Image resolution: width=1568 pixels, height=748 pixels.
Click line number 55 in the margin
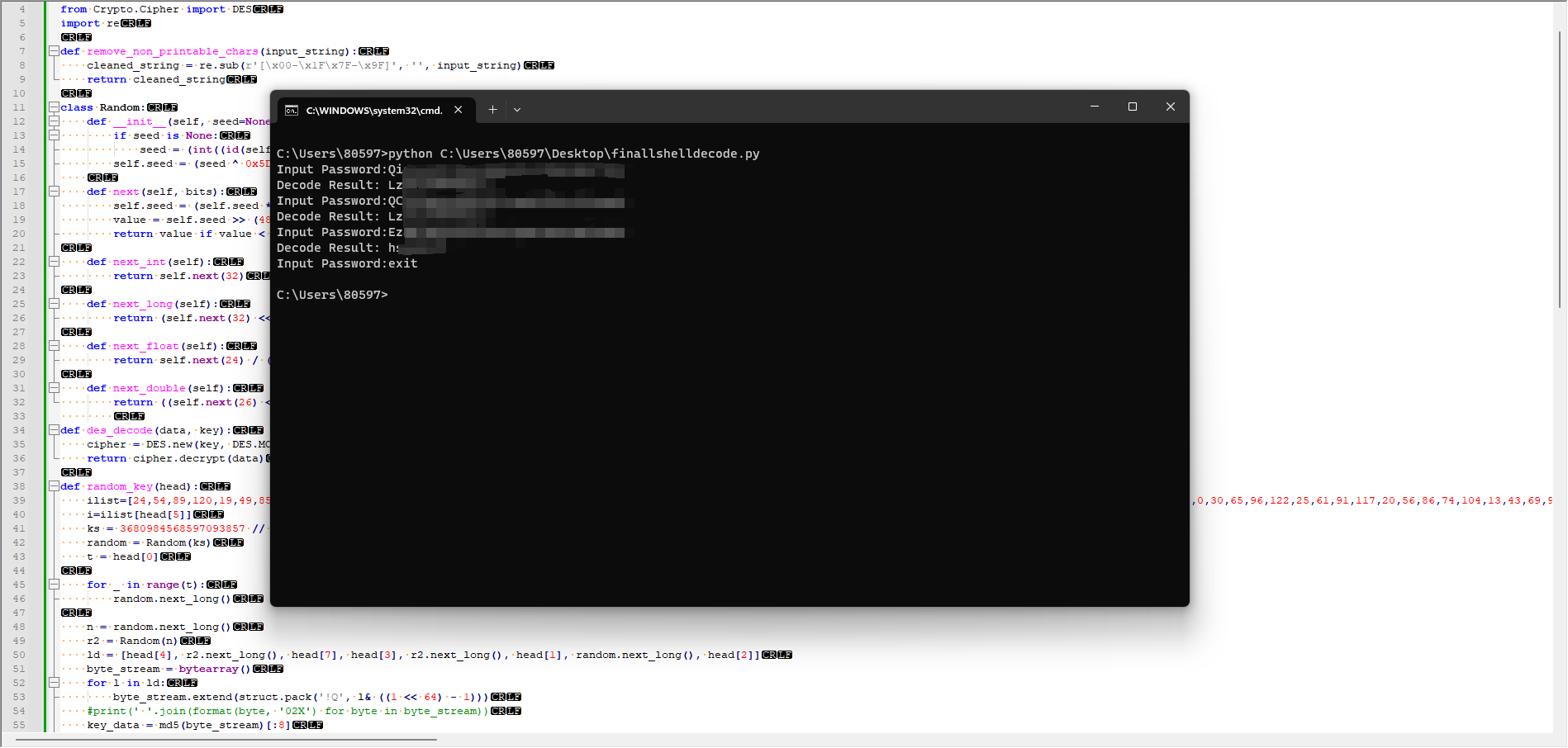pos(19,725)
